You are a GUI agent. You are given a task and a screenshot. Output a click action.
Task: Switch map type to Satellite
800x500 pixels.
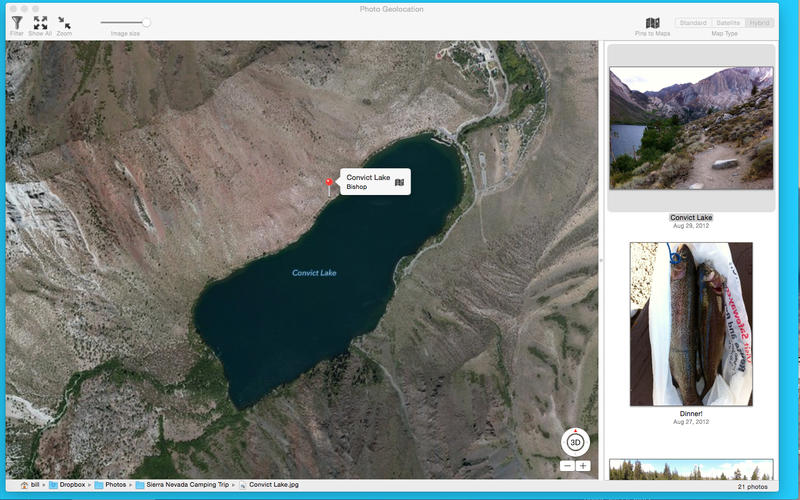click(x=728, y=23)
